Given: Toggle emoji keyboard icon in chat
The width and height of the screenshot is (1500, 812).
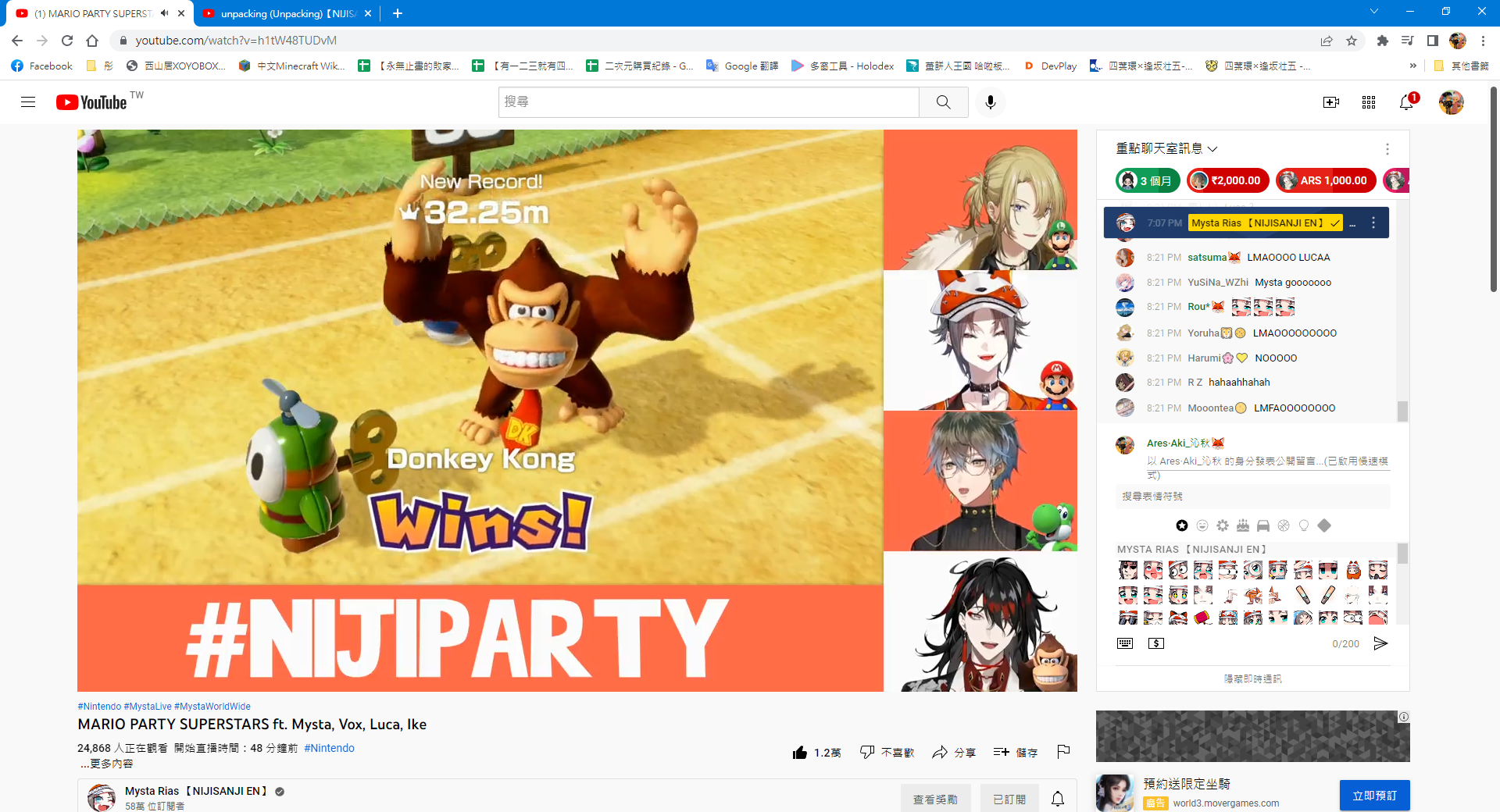Looking at the screenshot, I should coord(1125,643).
